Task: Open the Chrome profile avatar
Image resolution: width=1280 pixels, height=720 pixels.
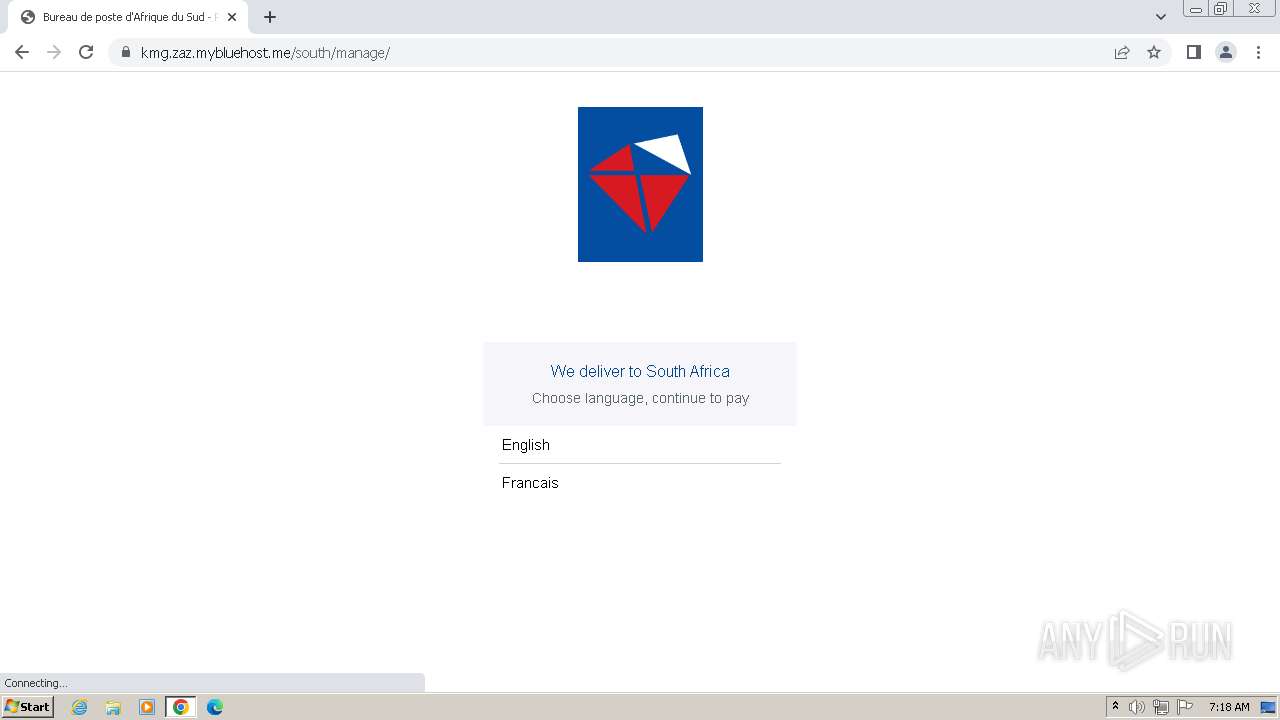Action: pyautogui.click(x=1226, y=52)
